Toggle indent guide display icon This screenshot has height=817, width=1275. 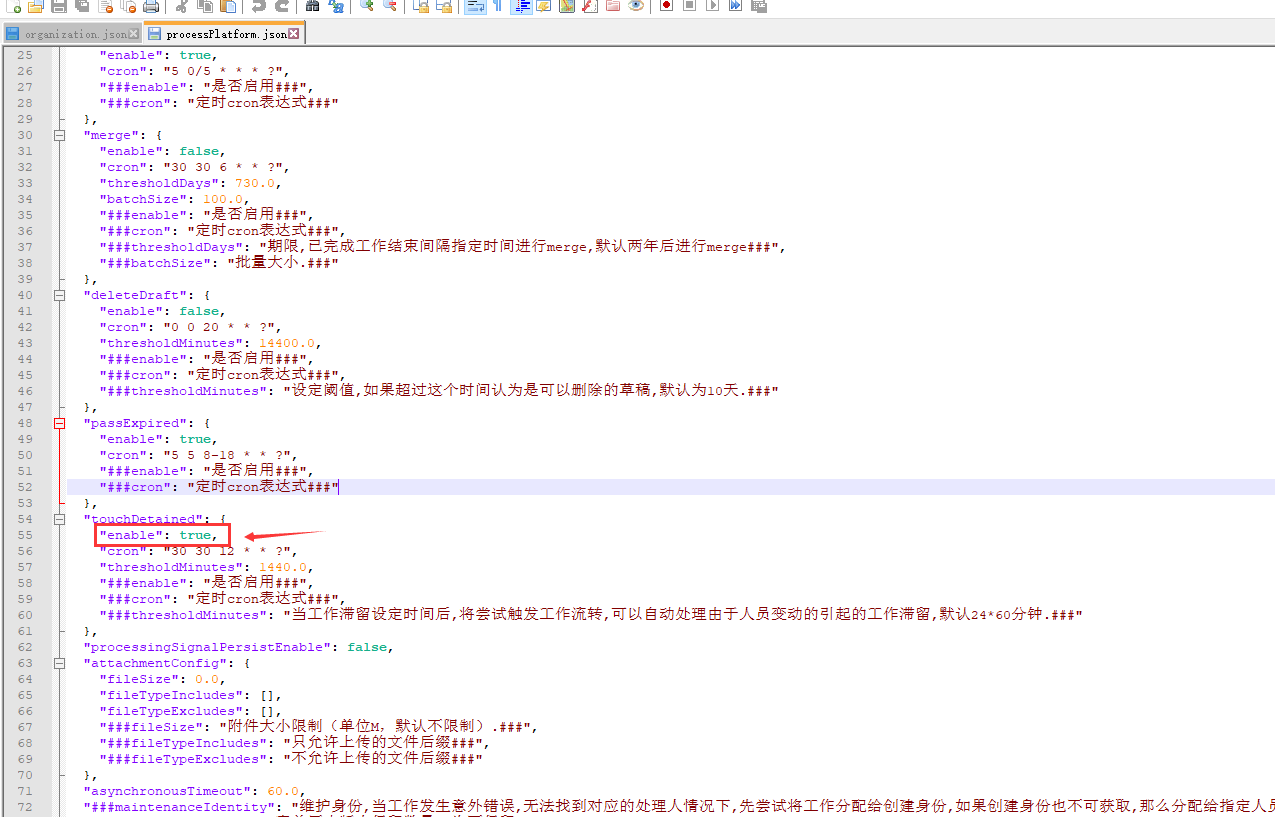(521, 6)
